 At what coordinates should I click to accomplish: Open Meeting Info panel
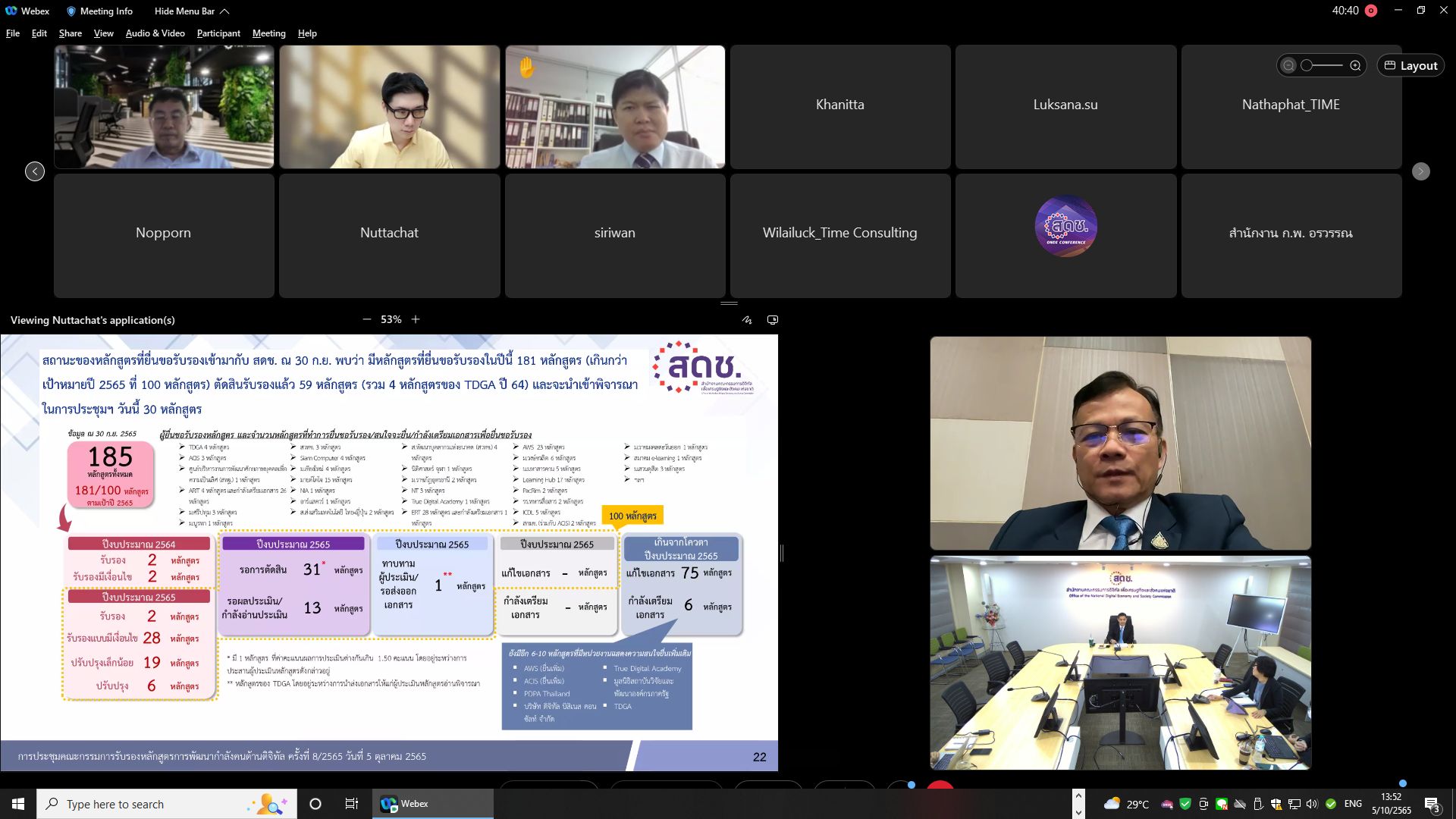tap(99, 11)
